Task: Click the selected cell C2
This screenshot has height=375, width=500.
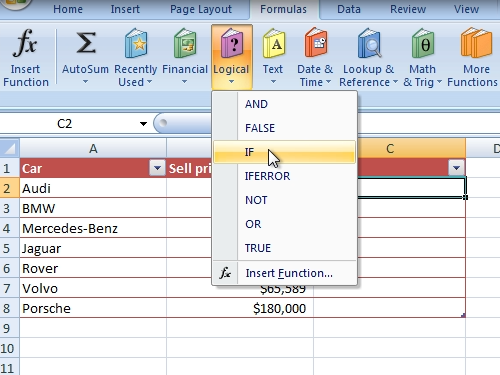Action: tap(411, 188)
